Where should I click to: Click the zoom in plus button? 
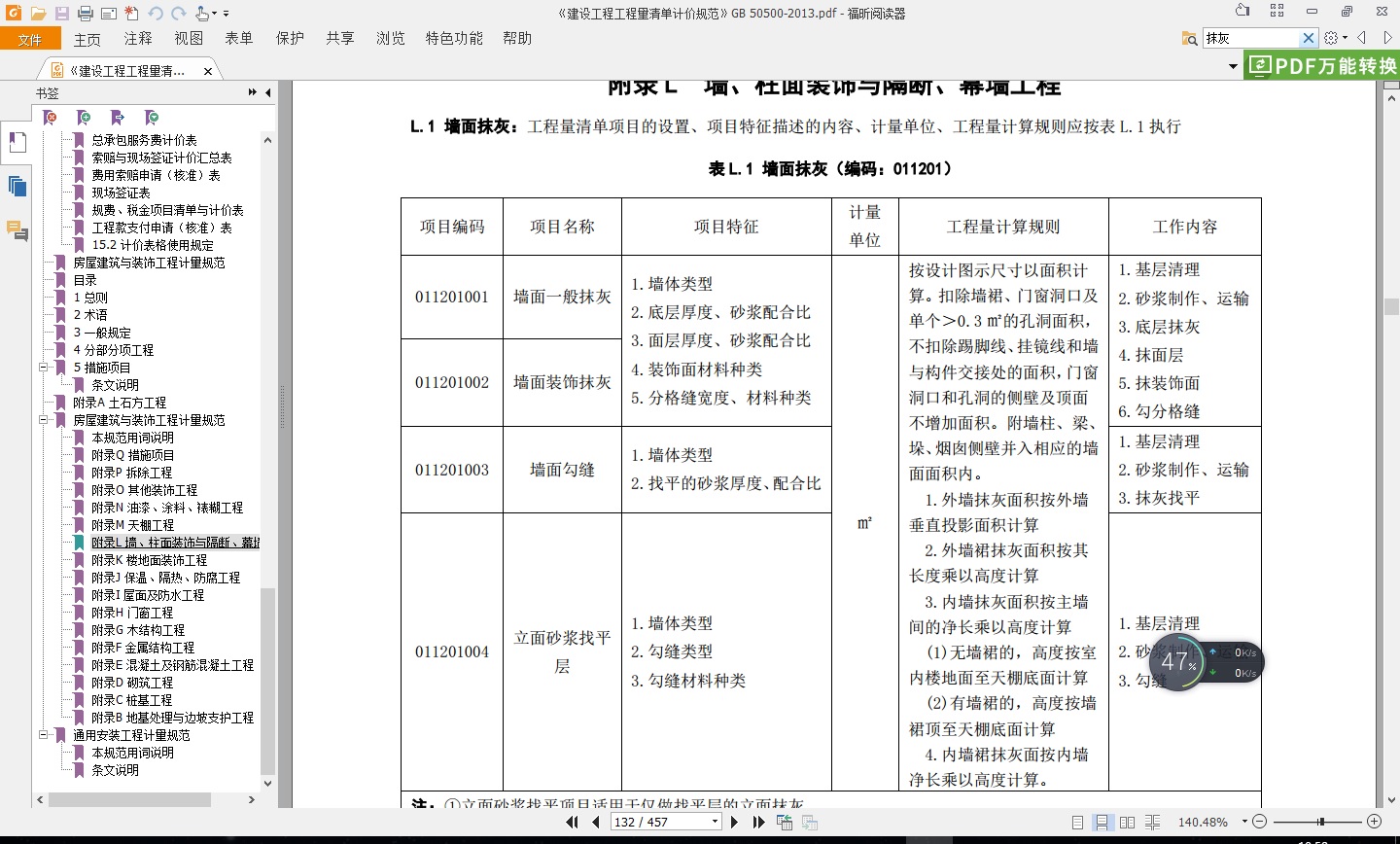(x=1374, y=822)
